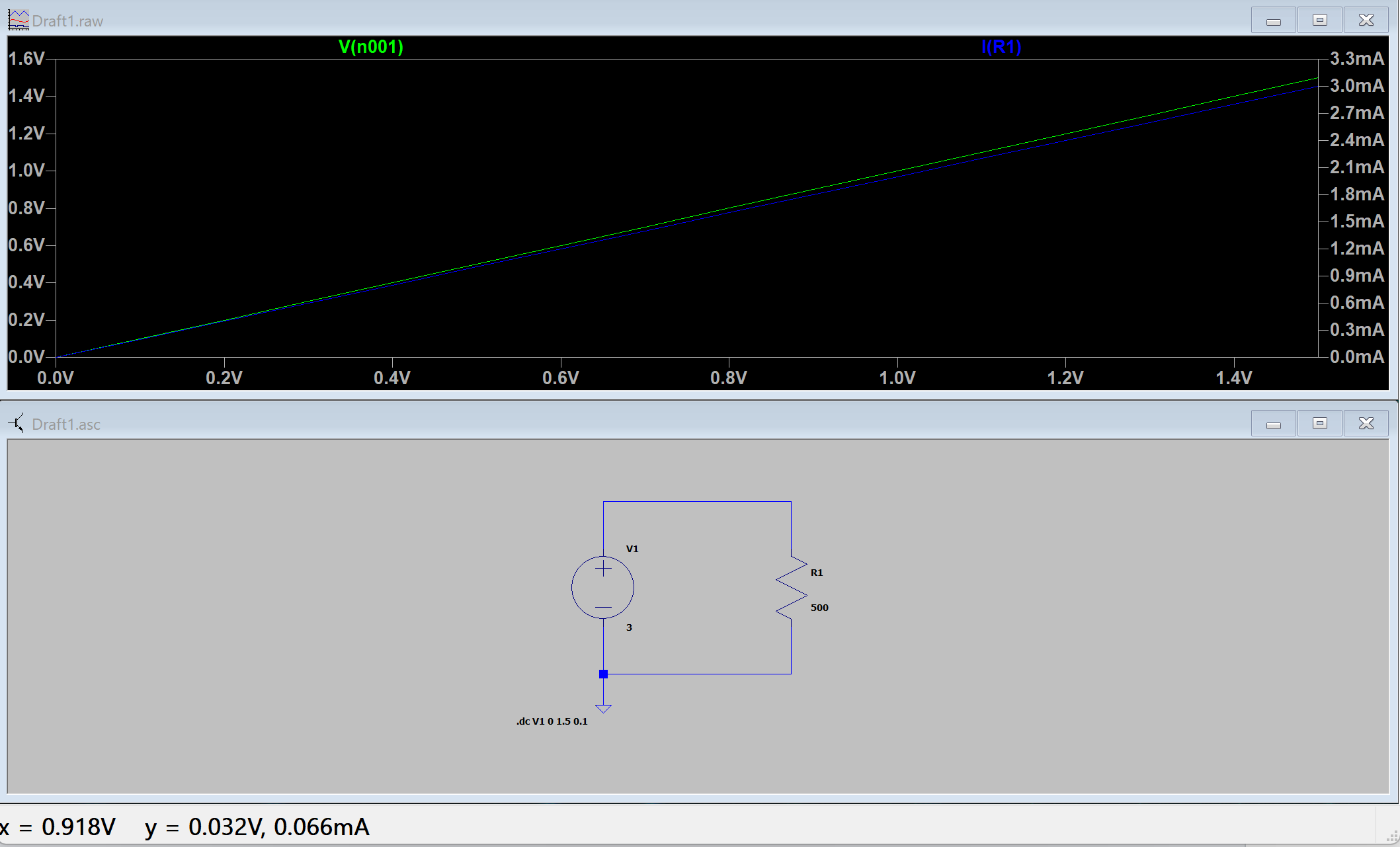Click the 1.5mA label on right axis

pos(1356,222)
